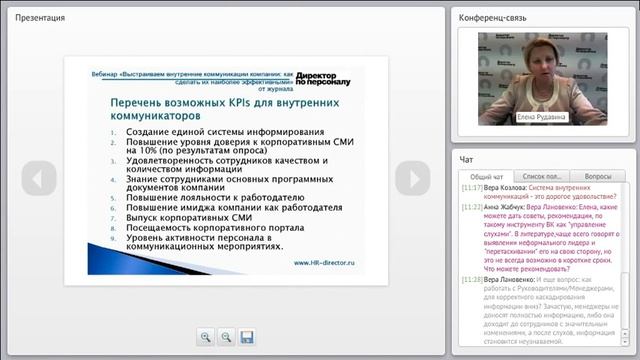Advance to next slide arrow
Image resolution: width=640 pixels, height=360 pixels.
413,178
